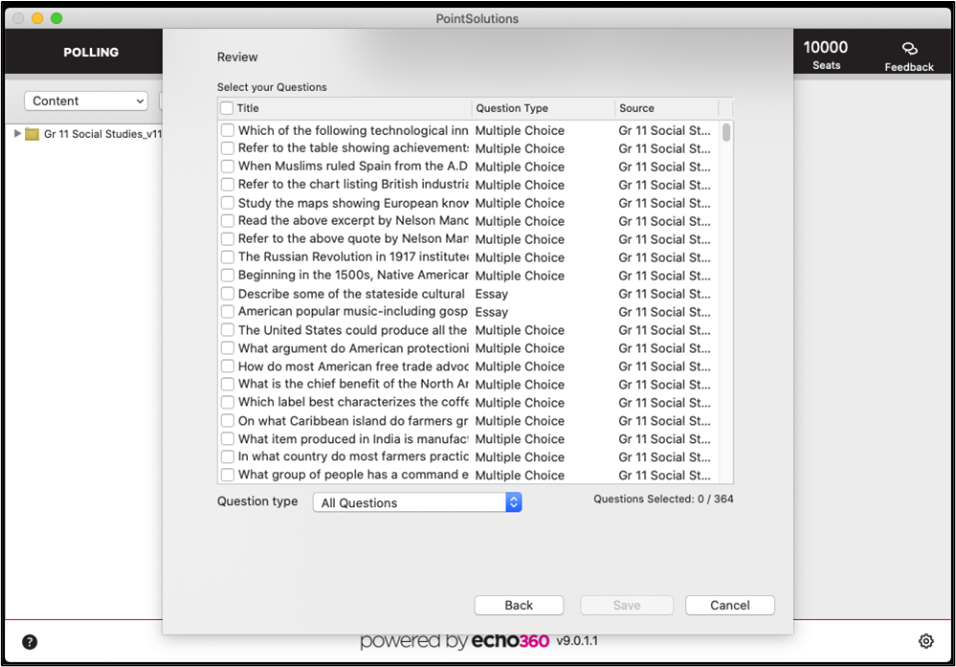Click the 'Questions Selected: 0 / 364' text

pos(663,499)
